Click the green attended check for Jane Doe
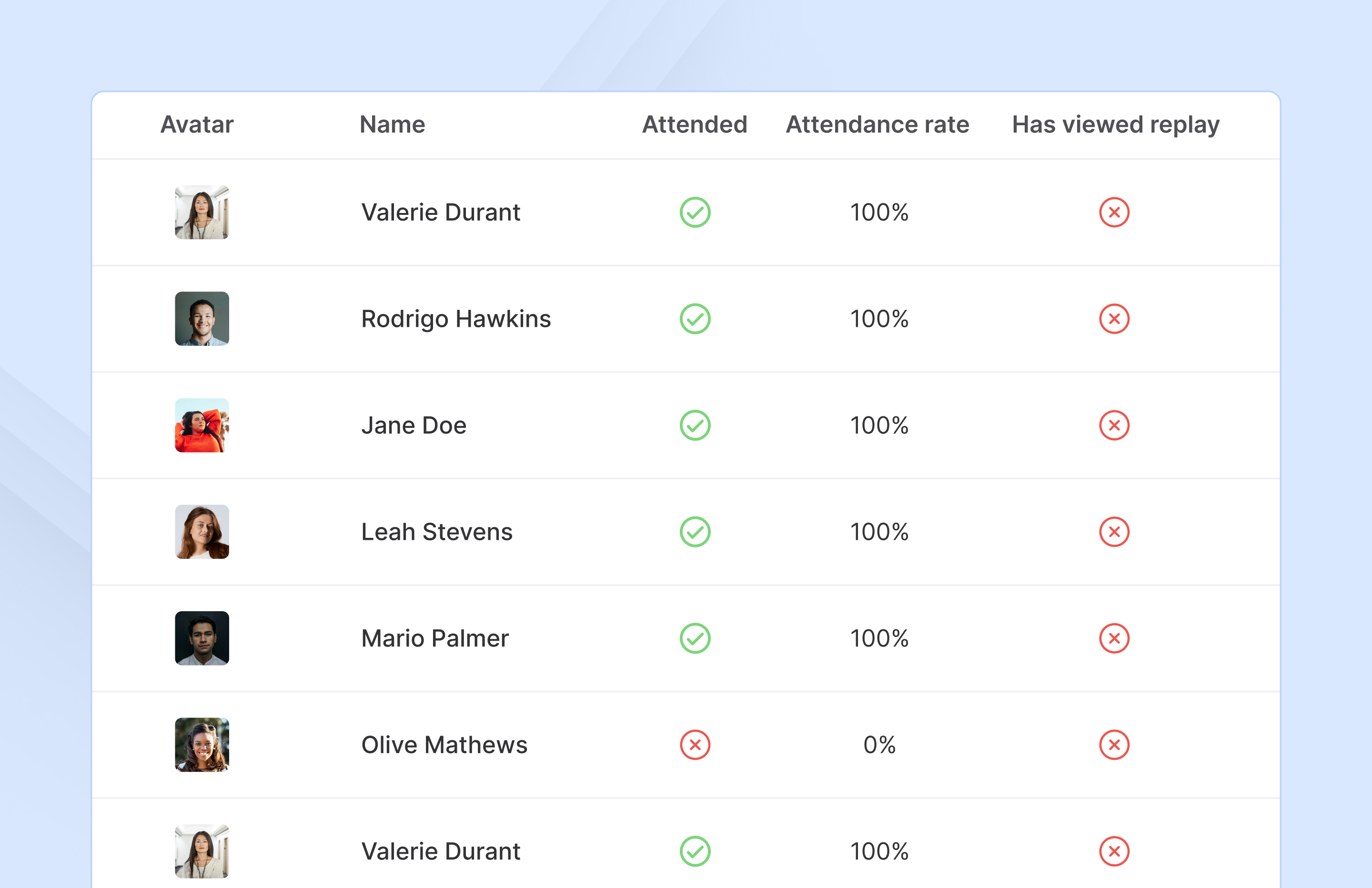This screenshot has width=1372, height=888. point(695,425)
